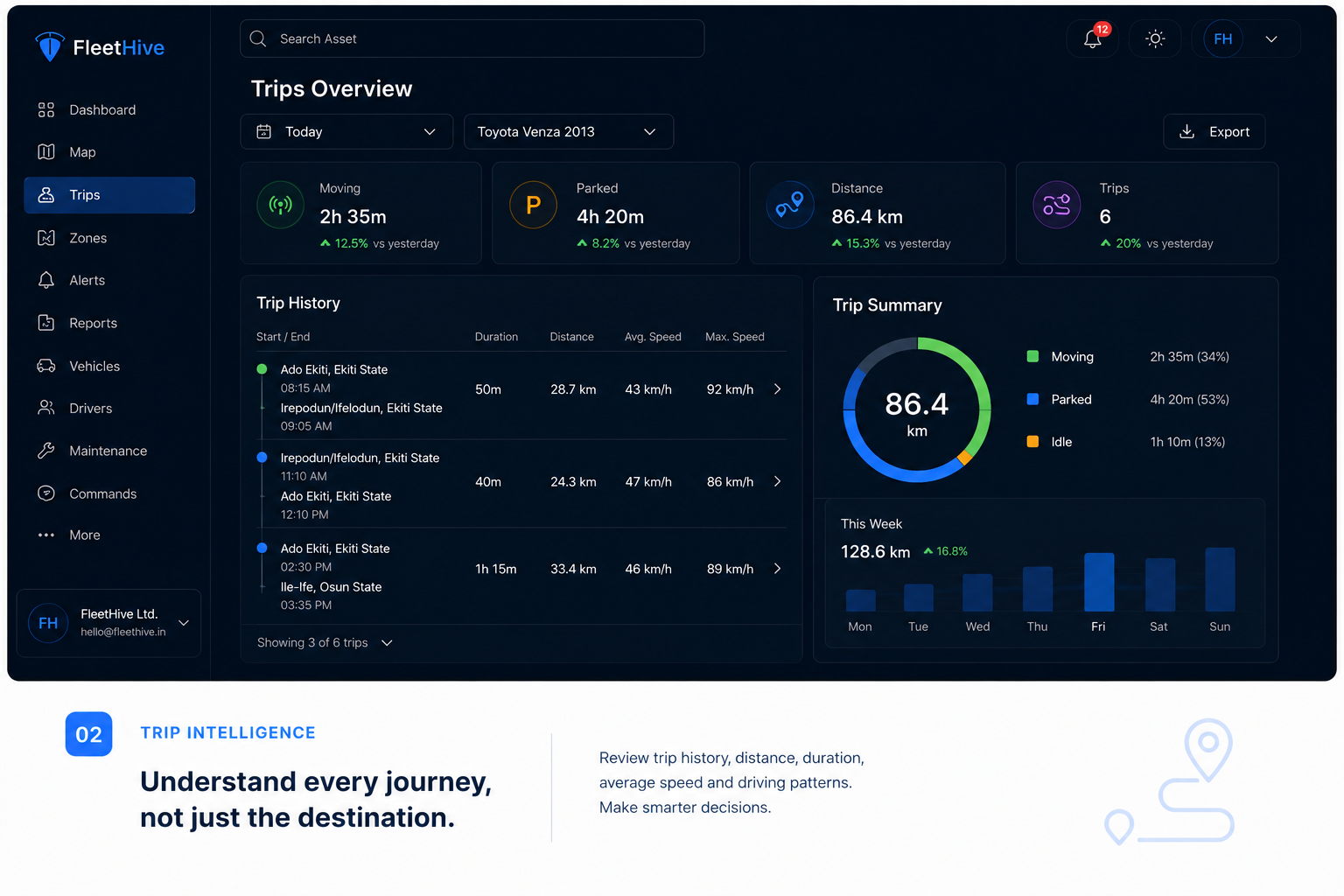Viewport: 1344px width, 896px height.
Task: Click the Commands chat icon
Action: [x=46, y=493]
